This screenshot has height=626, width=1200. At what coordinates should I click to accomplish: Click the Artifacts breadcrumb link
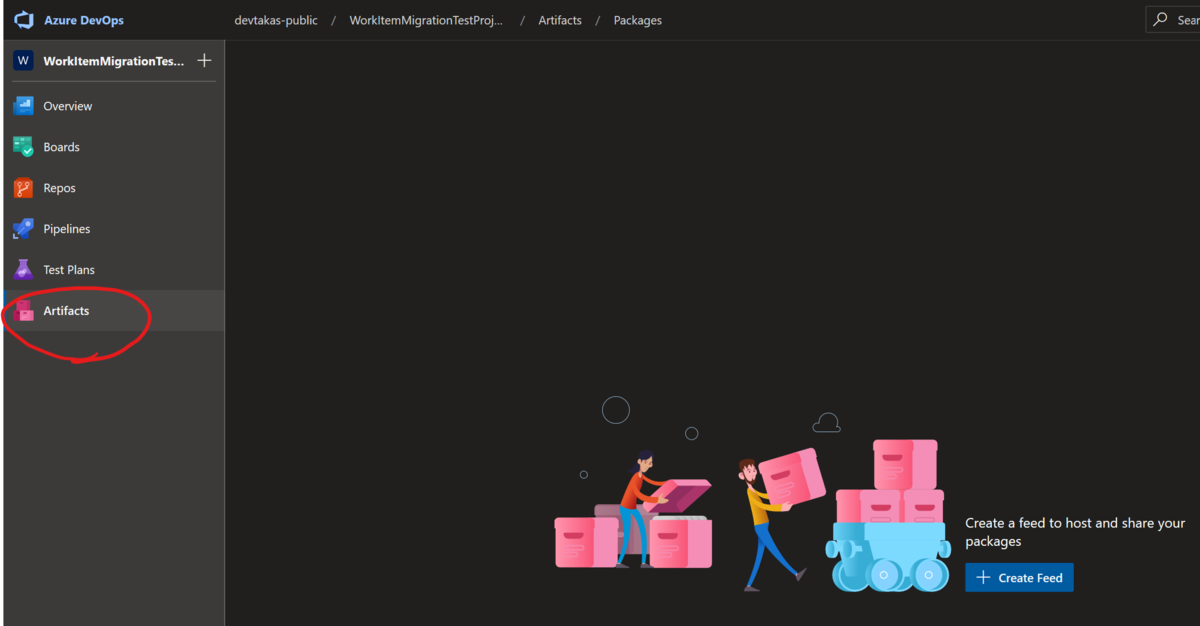(560, 20)
